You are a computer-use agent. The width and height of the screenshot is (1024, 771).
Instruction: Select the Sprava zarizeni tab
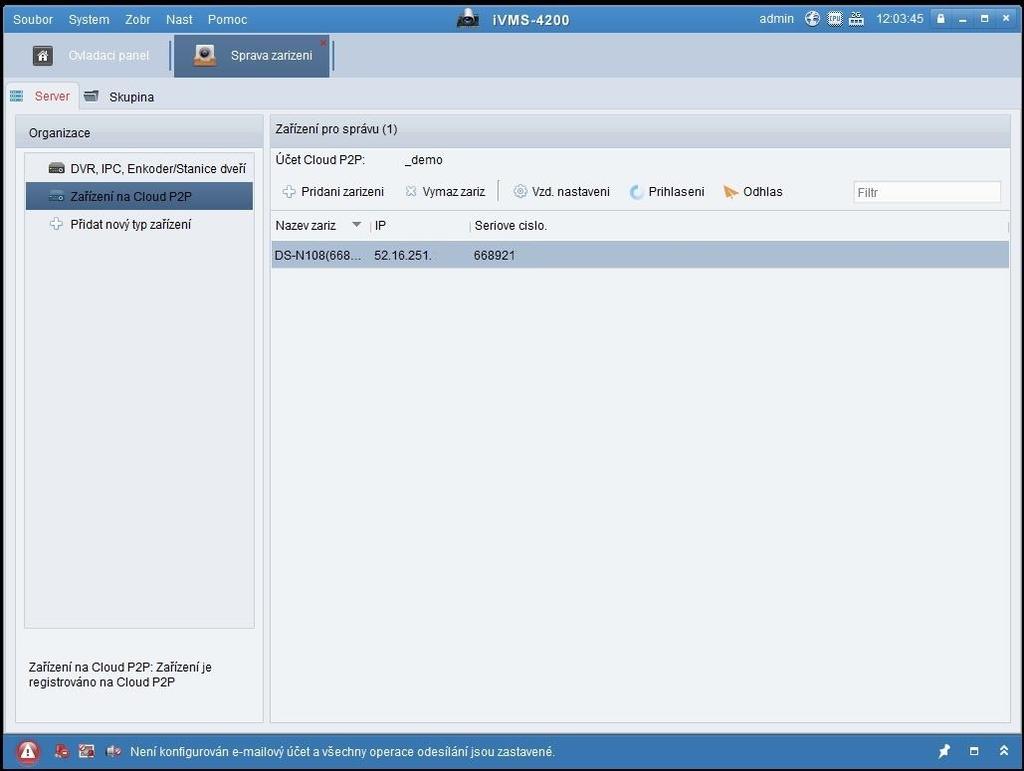pyautogui.click(x=251, y=55)
